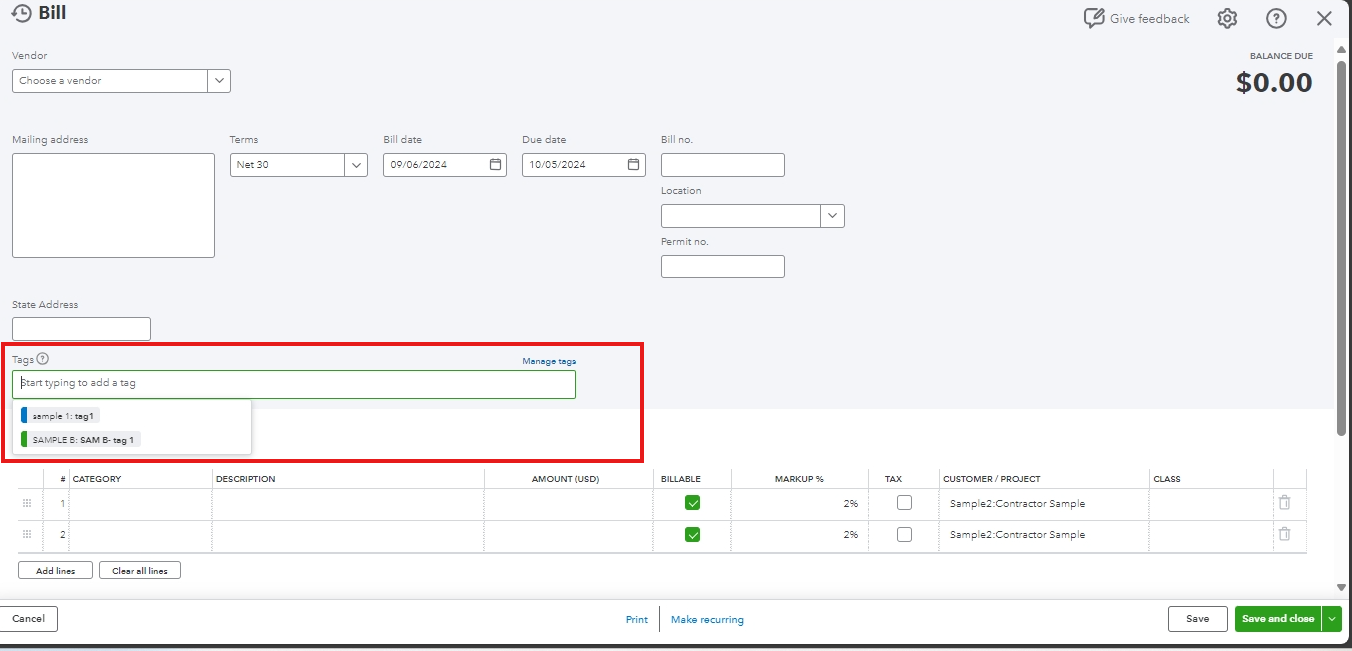This screenshot has width=1352, height=651.
Task: Enable Tax on line 1
Action: point(904,503)
